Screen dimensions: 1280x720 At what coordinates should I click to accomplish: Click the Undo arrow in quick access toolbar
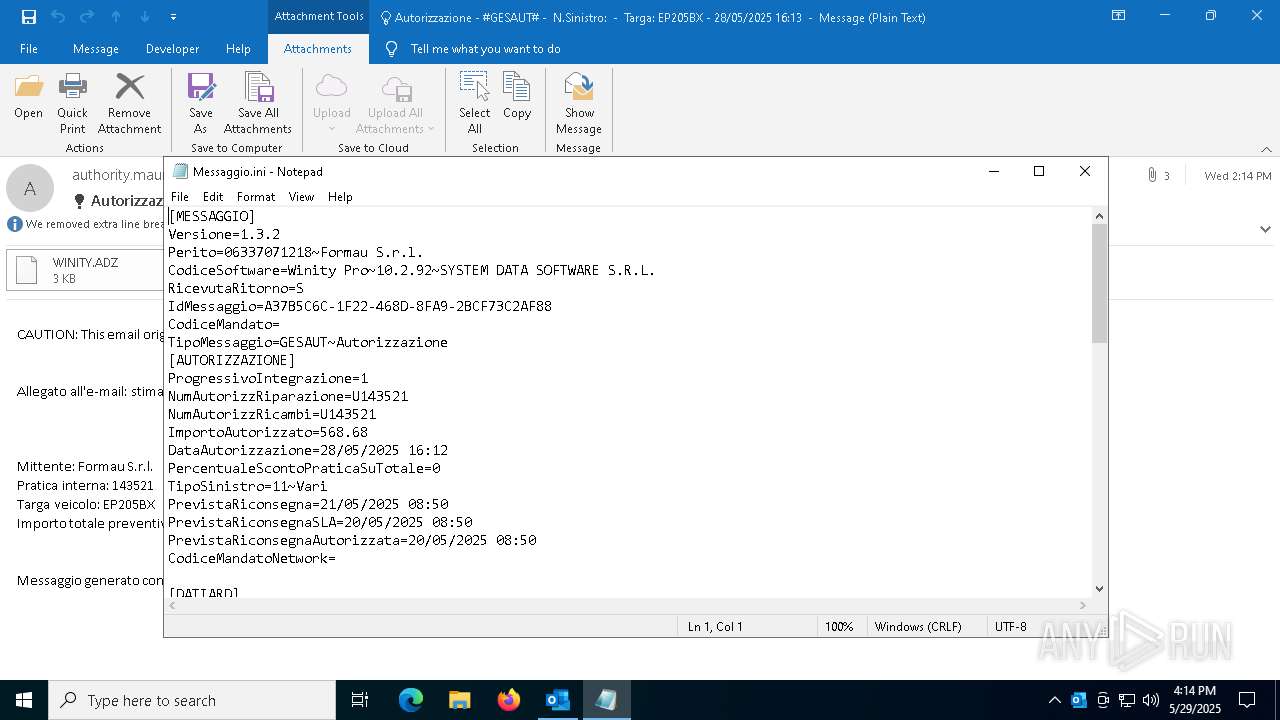57,17
